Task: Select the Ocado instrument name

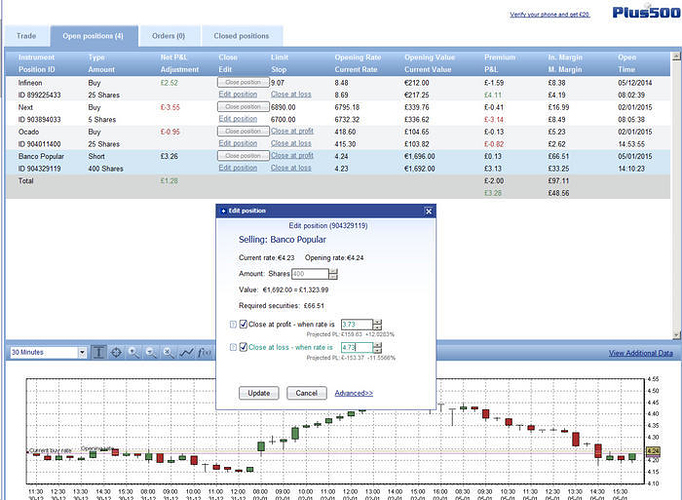Action: click(x=29, y=131)
